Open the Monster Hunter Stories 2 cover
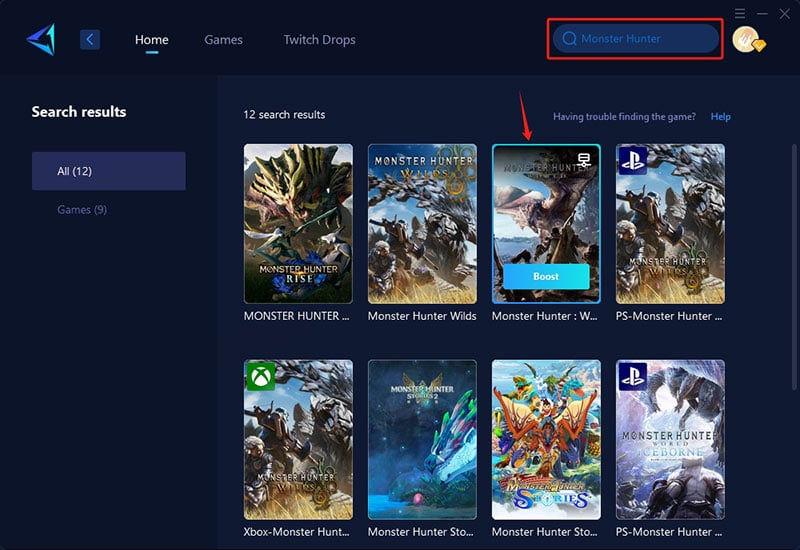The height and width of the screenshot is (550, 800). pos(422,440)
